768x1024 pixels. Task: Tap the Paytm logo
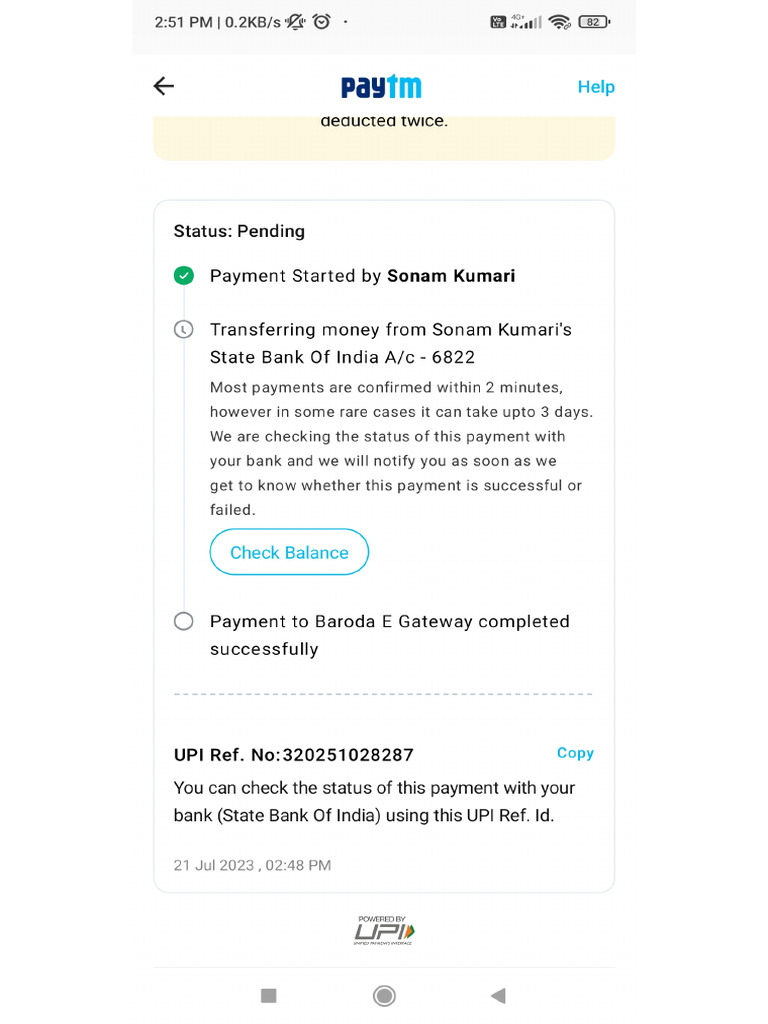click(381, 87)
